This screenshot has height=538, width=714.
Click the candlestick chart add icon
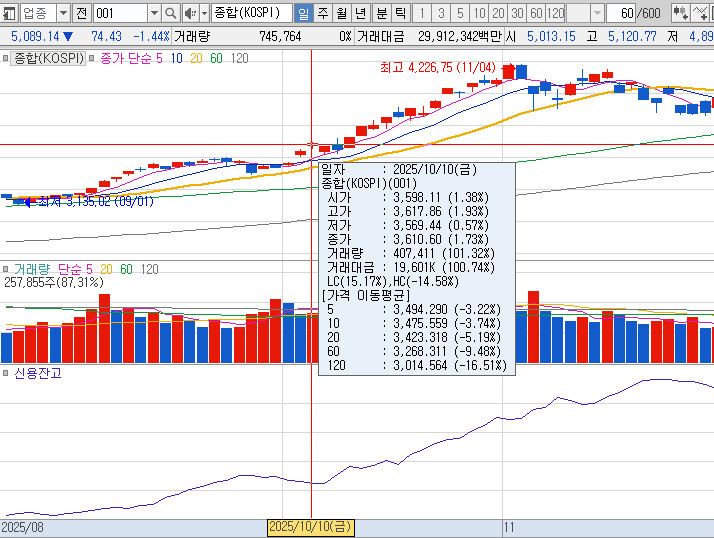coord(681,13)
